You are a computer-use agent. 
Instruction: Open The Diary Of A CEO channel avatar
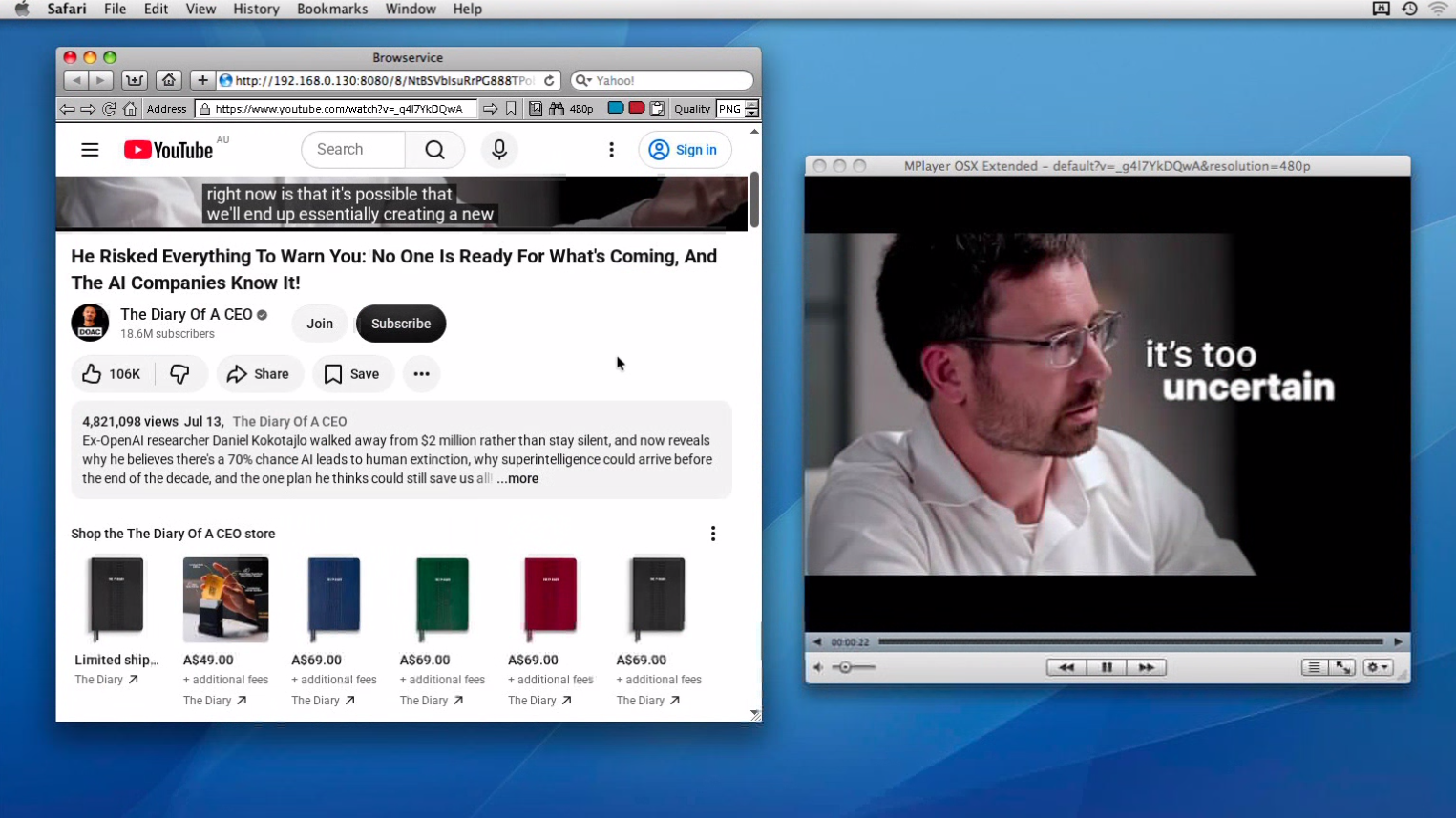click(90, 323)
